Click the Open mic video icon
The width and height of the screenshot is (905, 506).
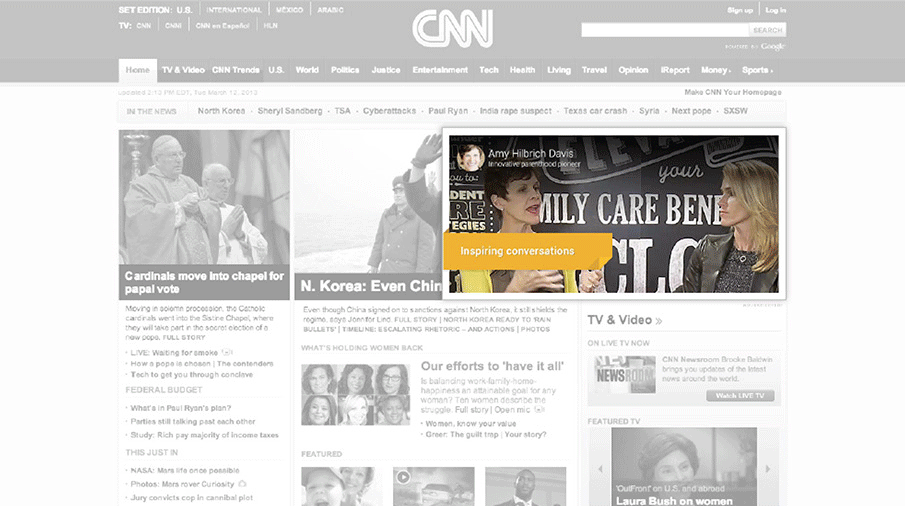pyautogui.click(x=539, y=410)
